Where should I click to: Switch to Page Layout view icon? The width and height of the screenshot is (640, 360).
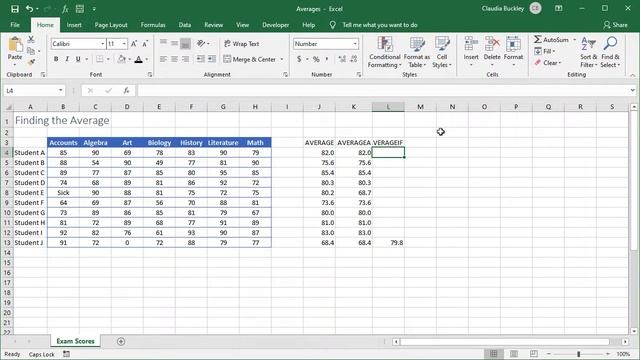[x=514, y=353]
